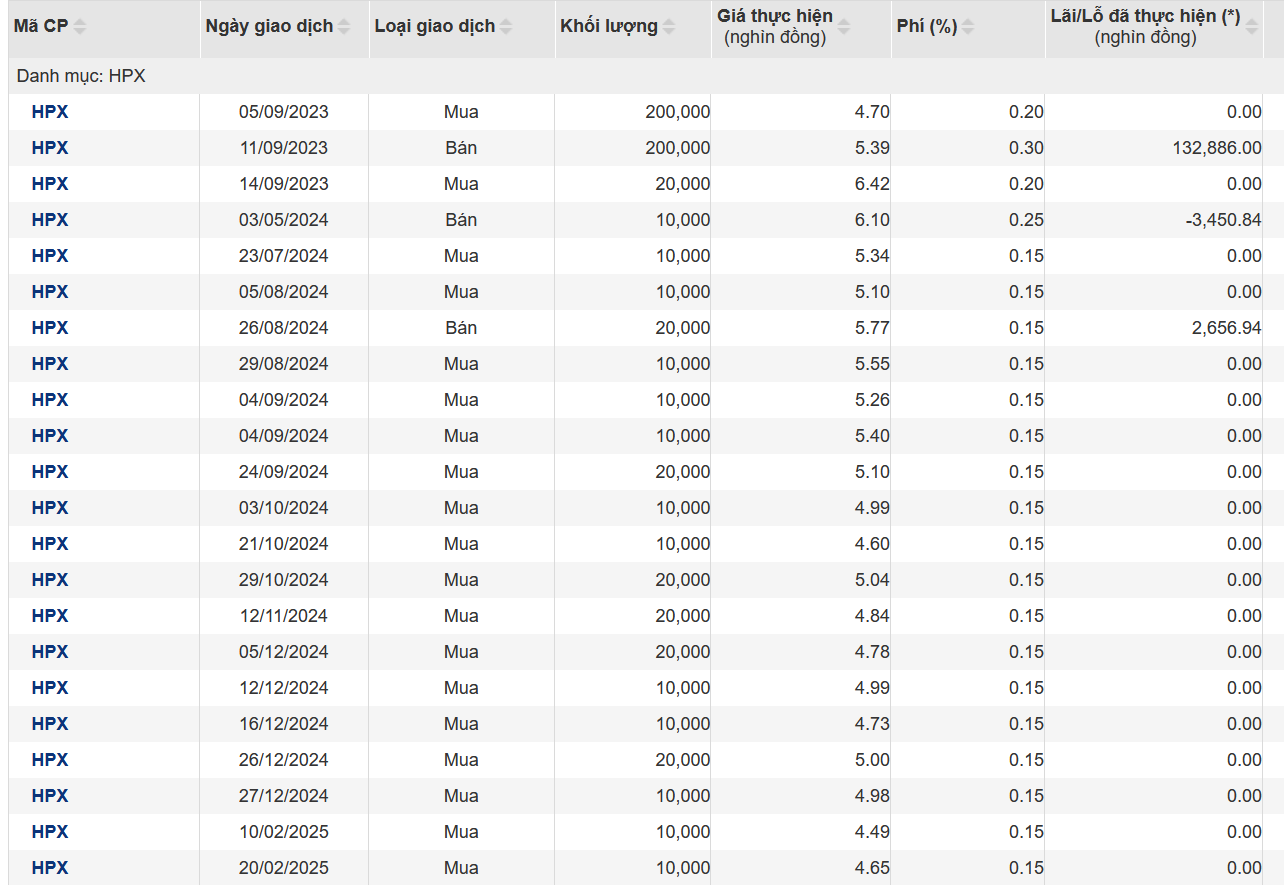The width and height of the screenshot is (1284, 885).
Task: Select the date 03/10/2024
Action: pos(284,508)
